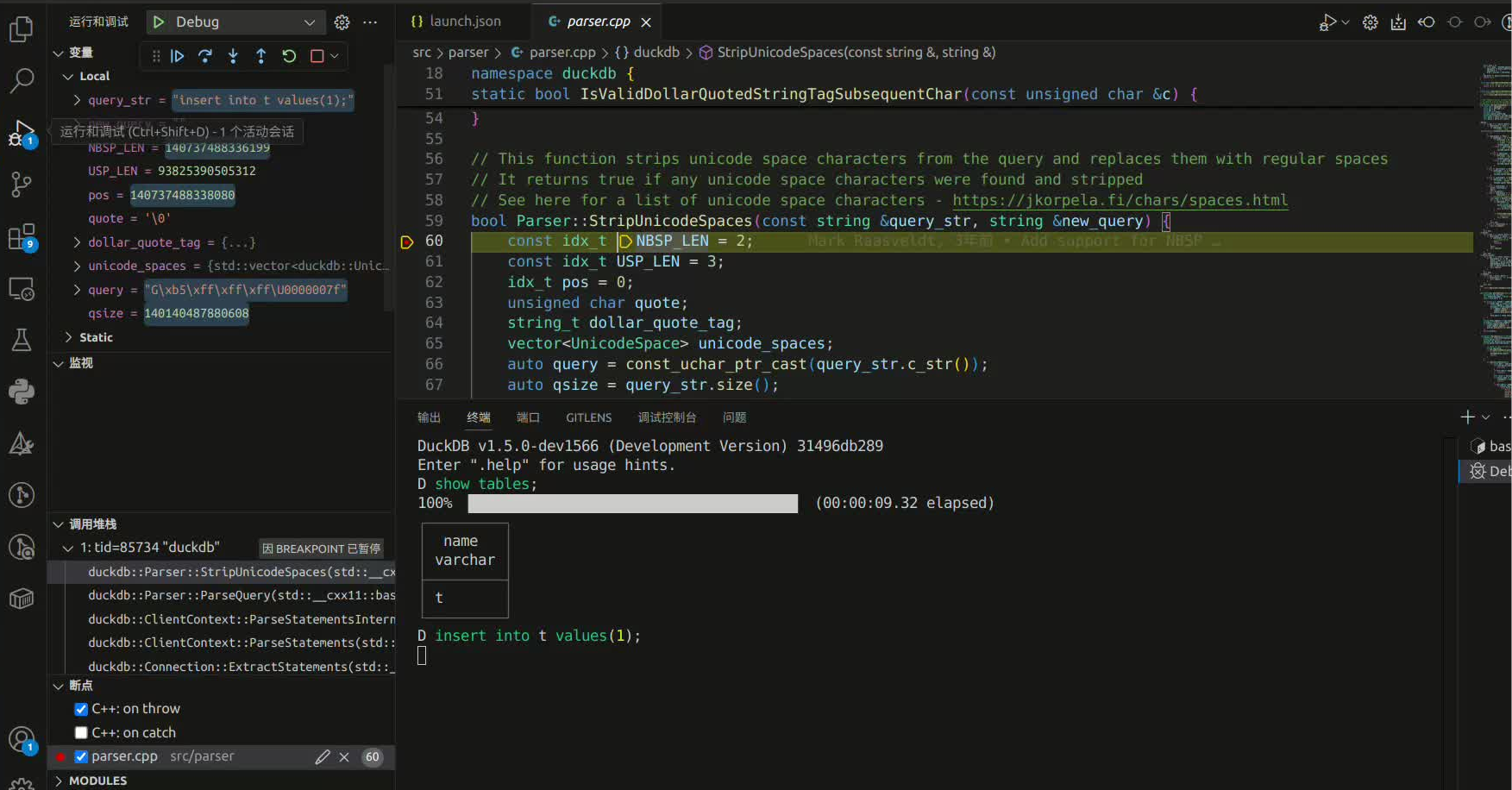The height and width of the screenshot is (790, 1512).
Task: Open launch.json settings gear icon
Action: click(x=342, y=22)
